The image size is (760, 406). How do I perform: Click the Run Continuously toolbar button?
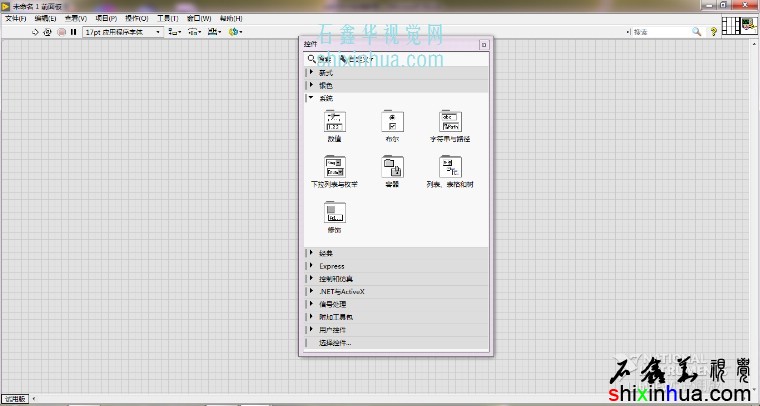click(x=47, y=32)
